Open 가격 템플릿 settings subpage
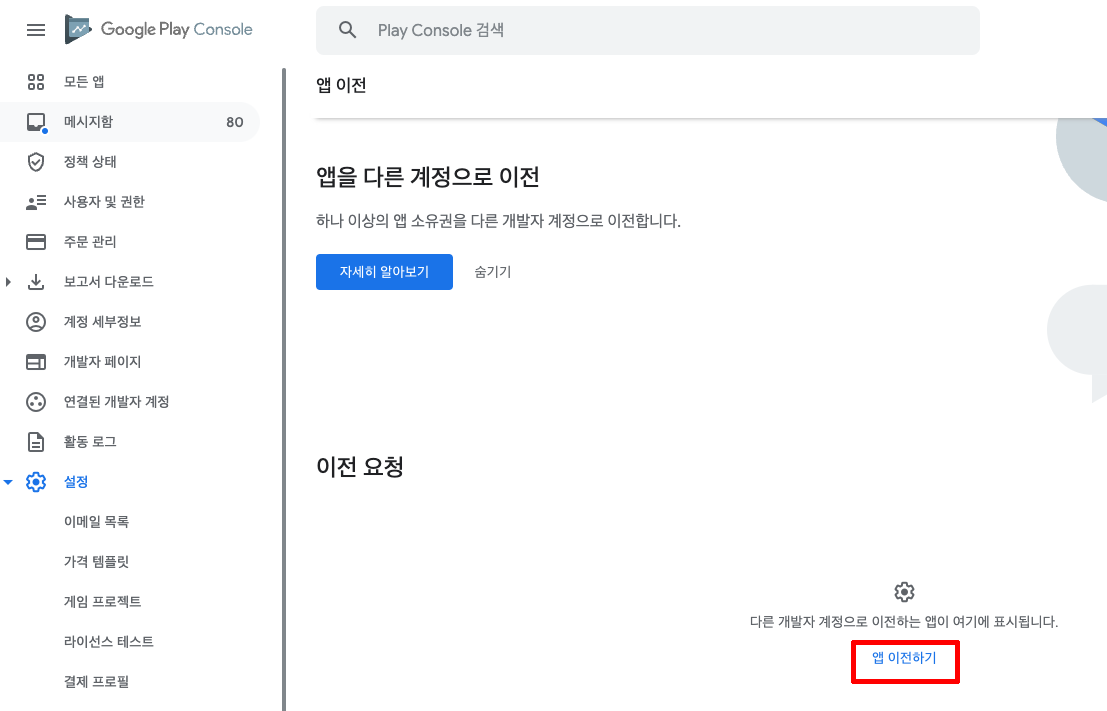 [96, 562]
